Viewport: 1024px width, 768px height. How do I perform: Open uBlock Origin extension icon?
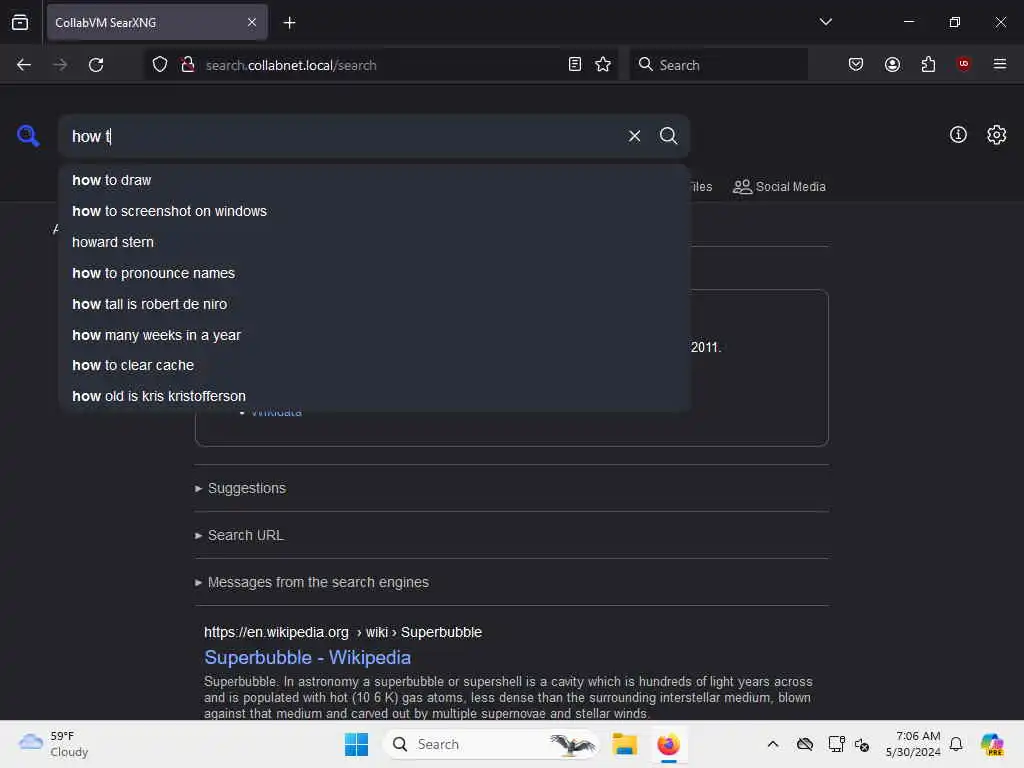[x=963, y=64]
